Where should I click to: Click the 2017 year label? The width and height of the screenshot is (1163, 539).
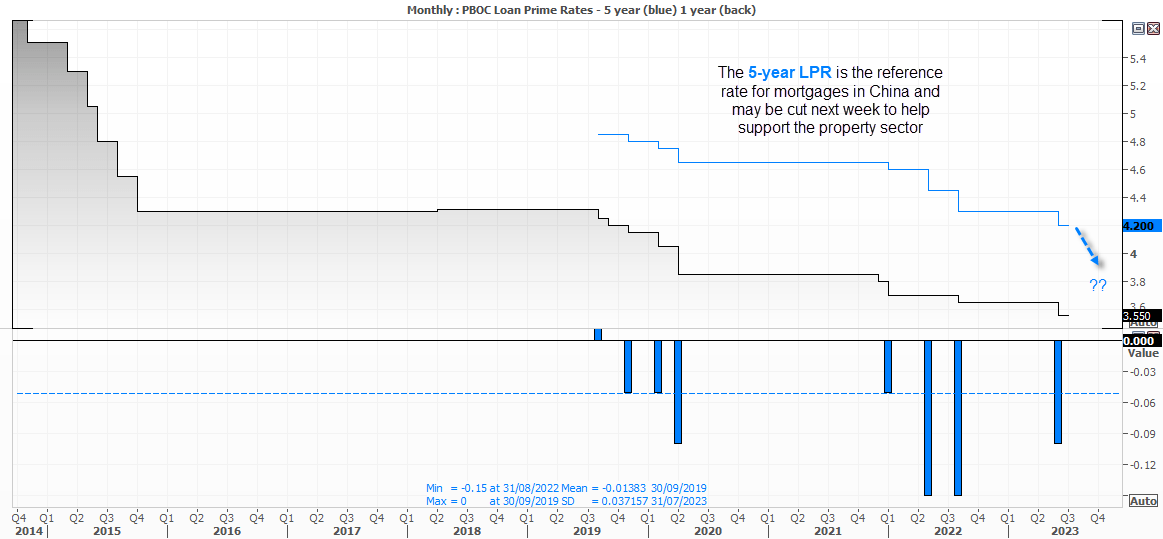point(347,532)
